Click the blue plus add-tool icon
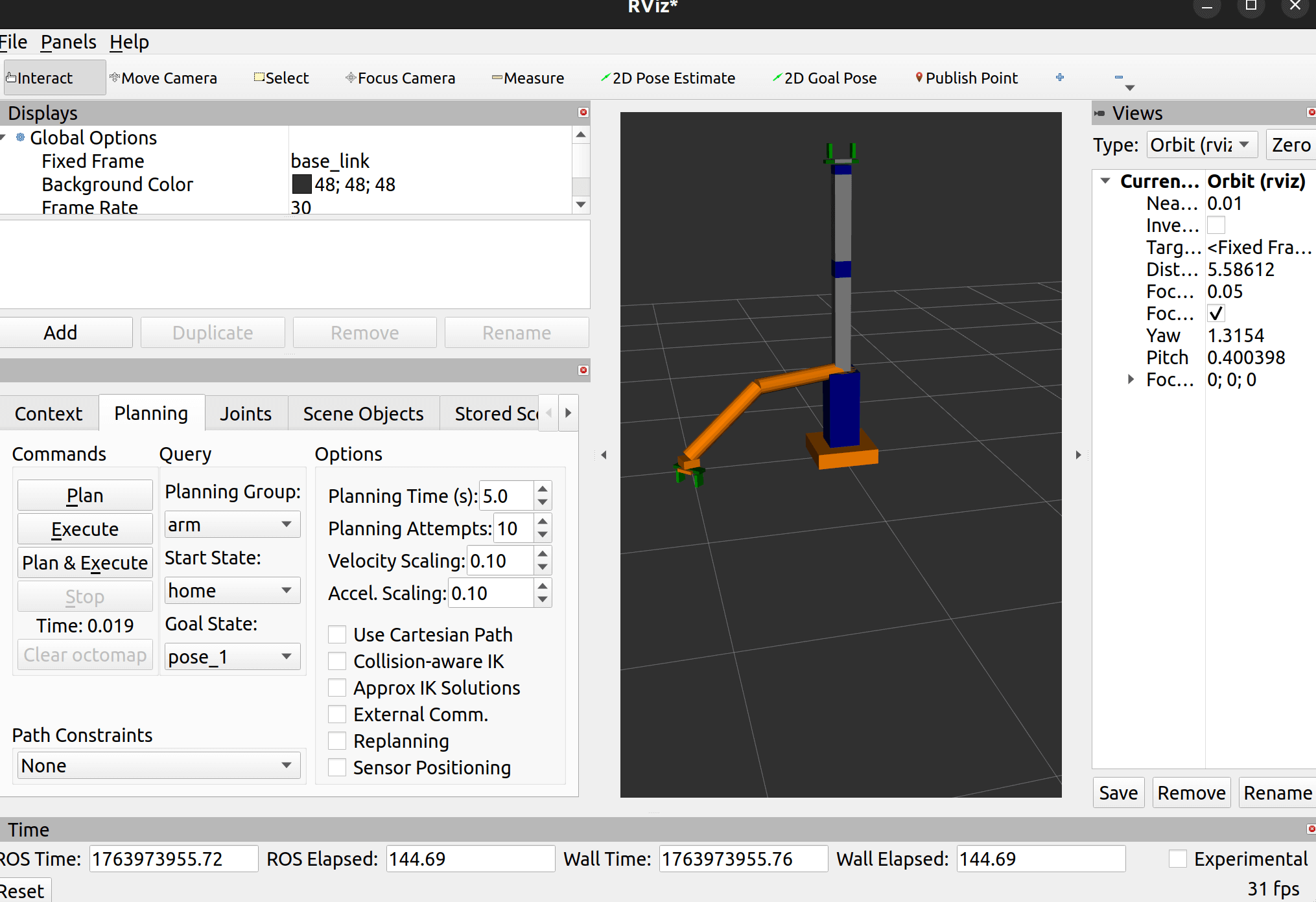The image size is (1316, 902). point(1060,78)
